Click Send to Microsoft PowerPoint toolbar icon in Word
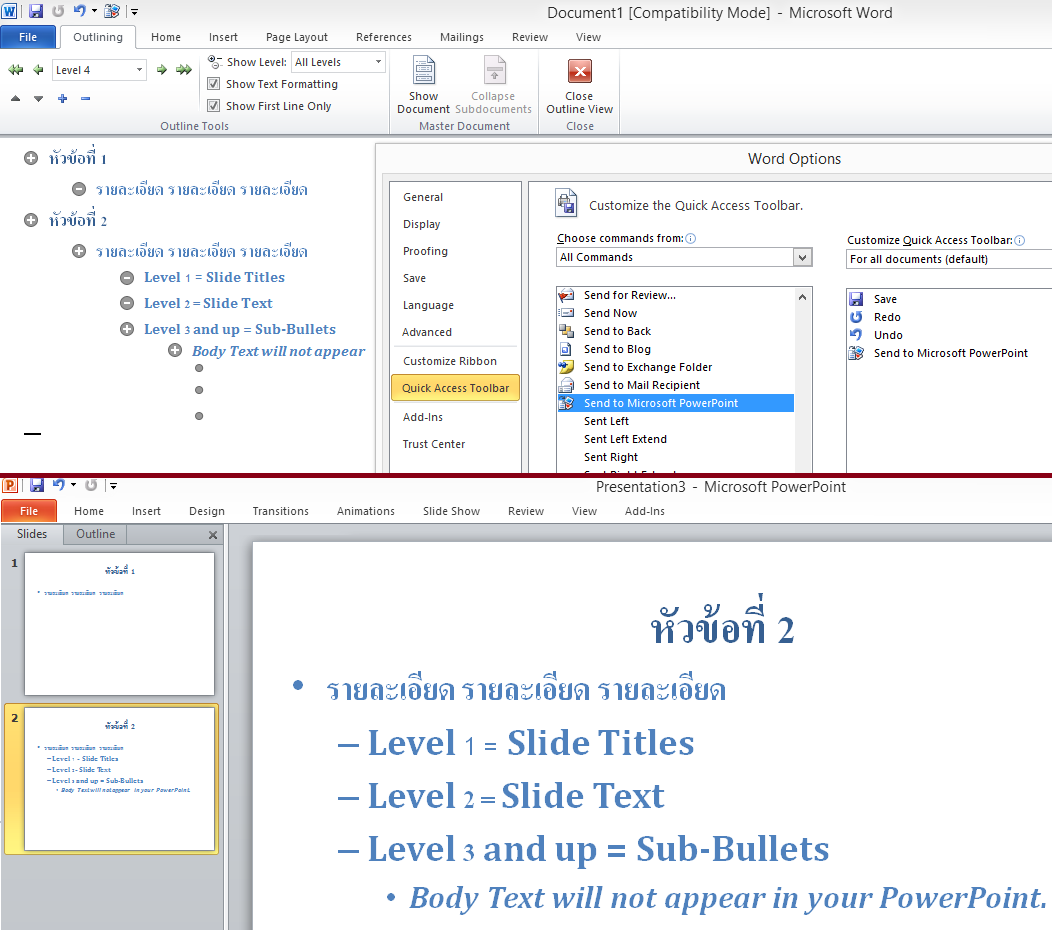 click(112, 11)
